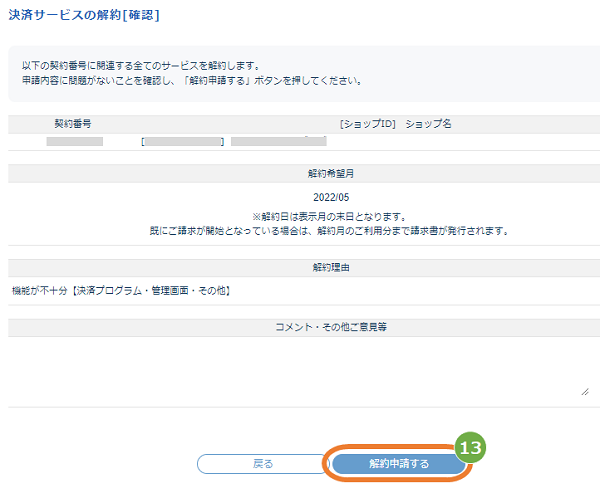Click the [ショップID] ショップ名 header
600x498 pixels.
(396, 124)
